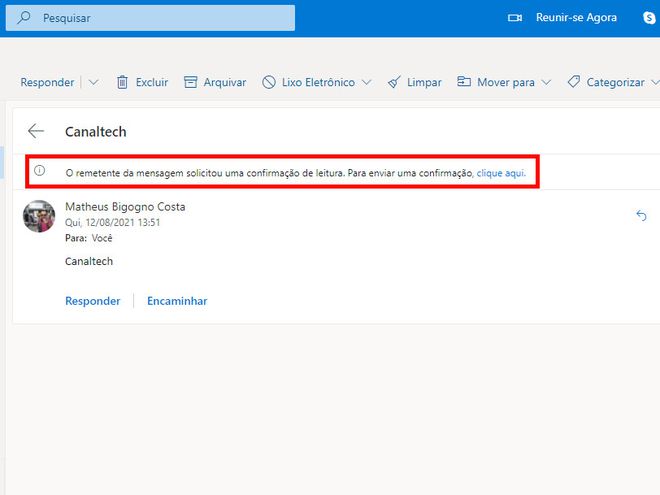Click the Excluir trash icon

click(122, 82)
